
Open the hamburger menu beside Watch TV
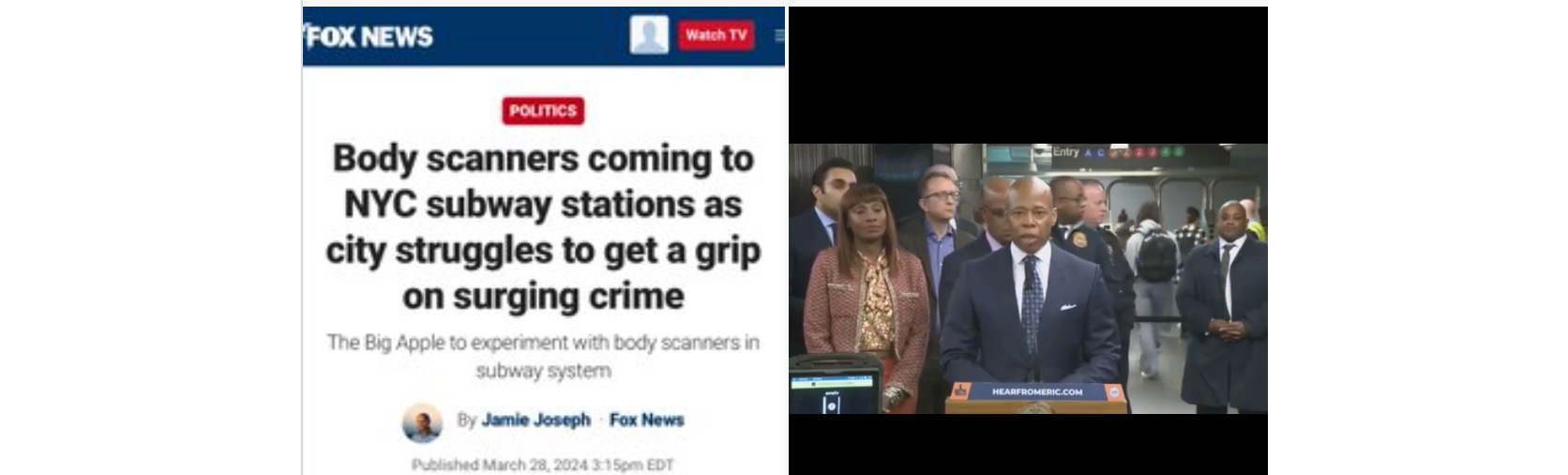tap(779, 36)
